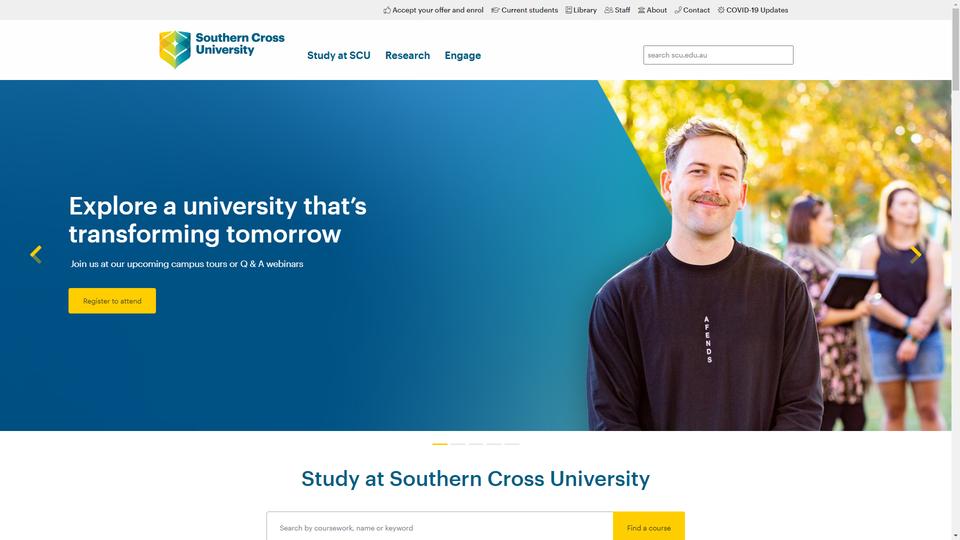Select the last carousel slide indicator
Image resolution: width=960 pixels, height=540 pixels.
pos(512,444)
